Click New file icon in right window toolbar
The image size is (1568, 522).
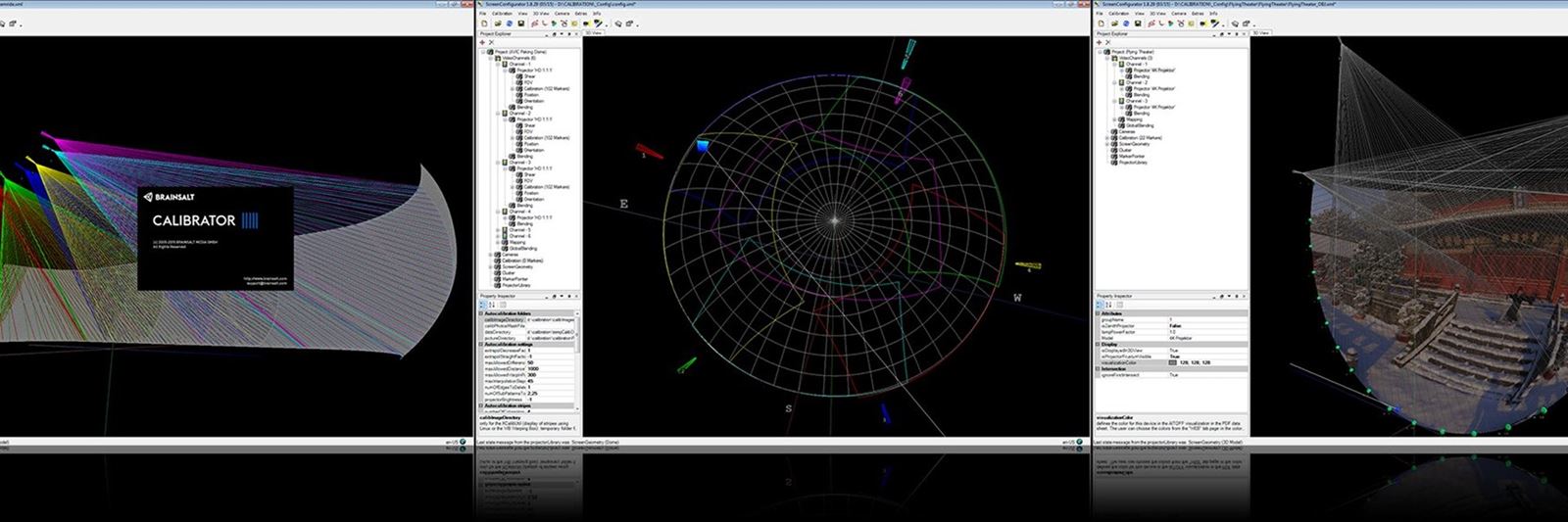1101,24
